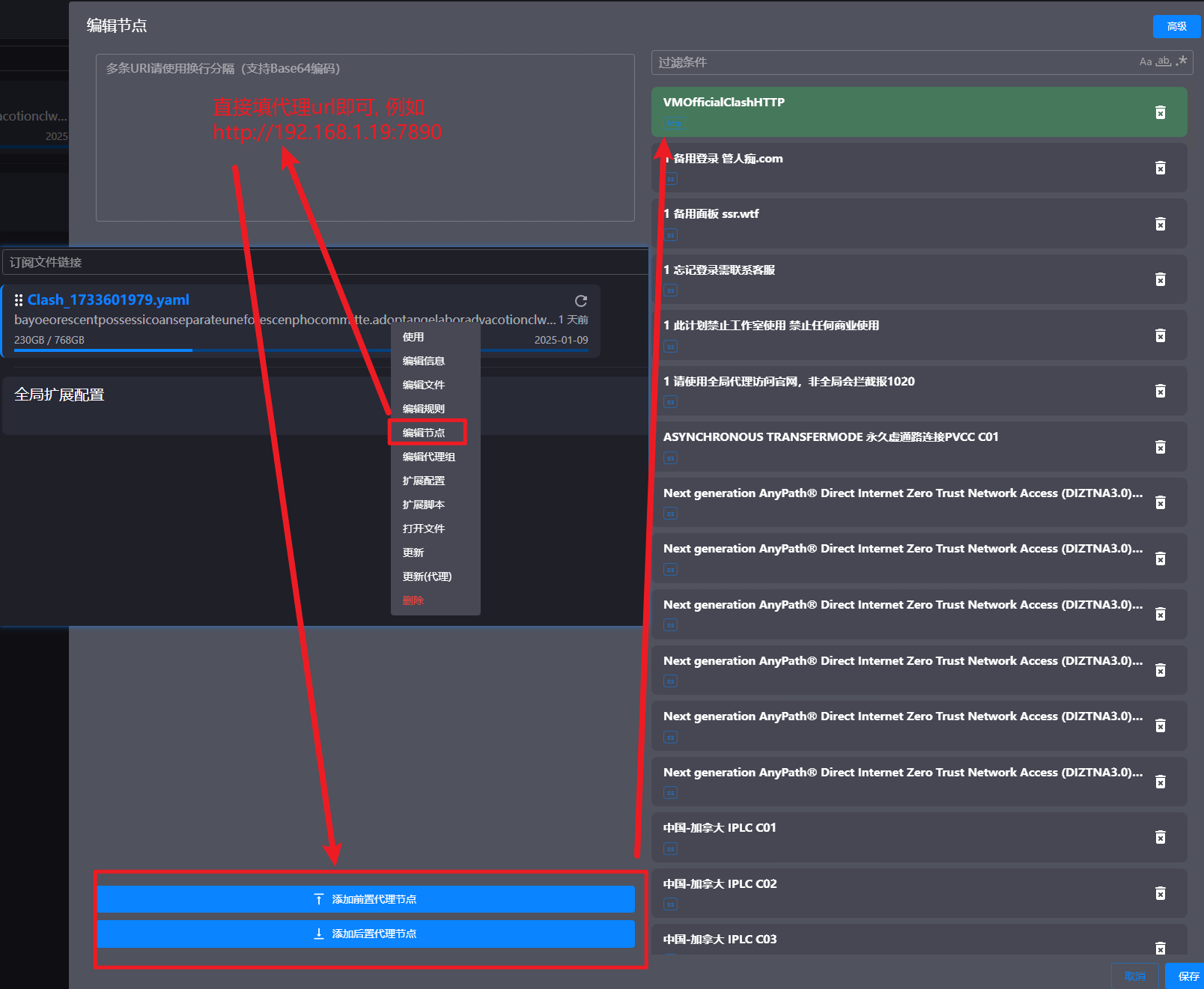Toggle regular expression filter option
The width and height of the screenshot is (1204, 989).
point(1182,61)
